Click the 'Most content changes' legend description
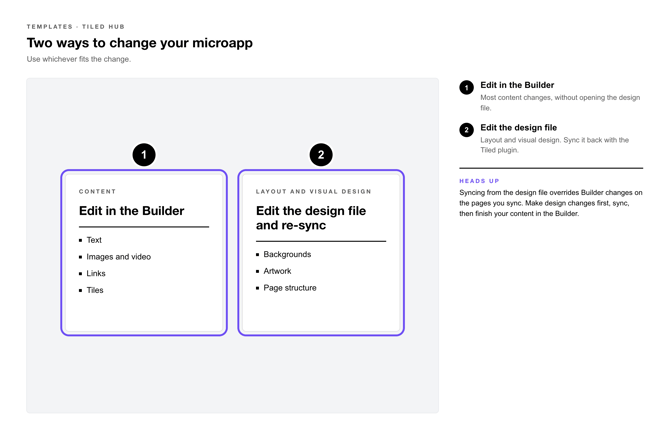Viewport: 670px width, 430px height. pos(560,103)
